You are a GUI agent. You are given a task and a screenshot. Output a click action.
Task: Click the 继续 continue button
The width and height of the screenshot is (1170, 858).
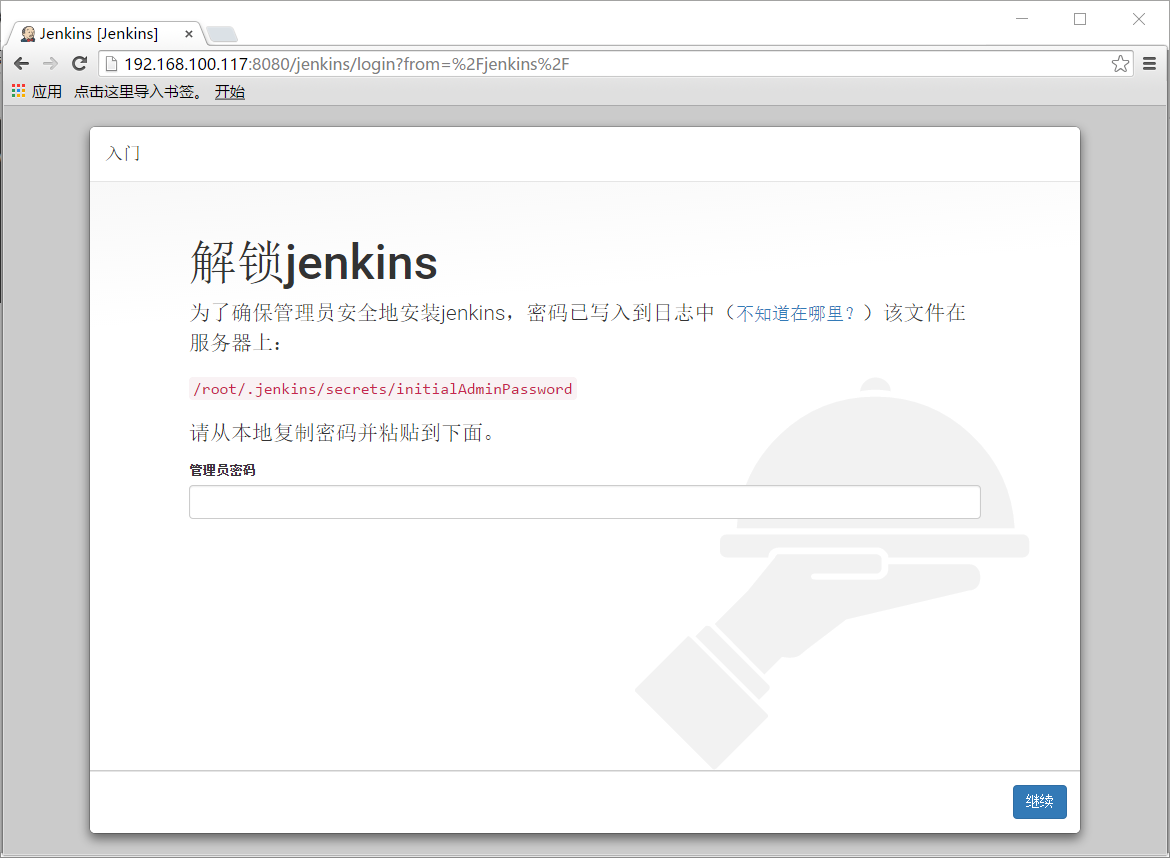click(1039, 802)
